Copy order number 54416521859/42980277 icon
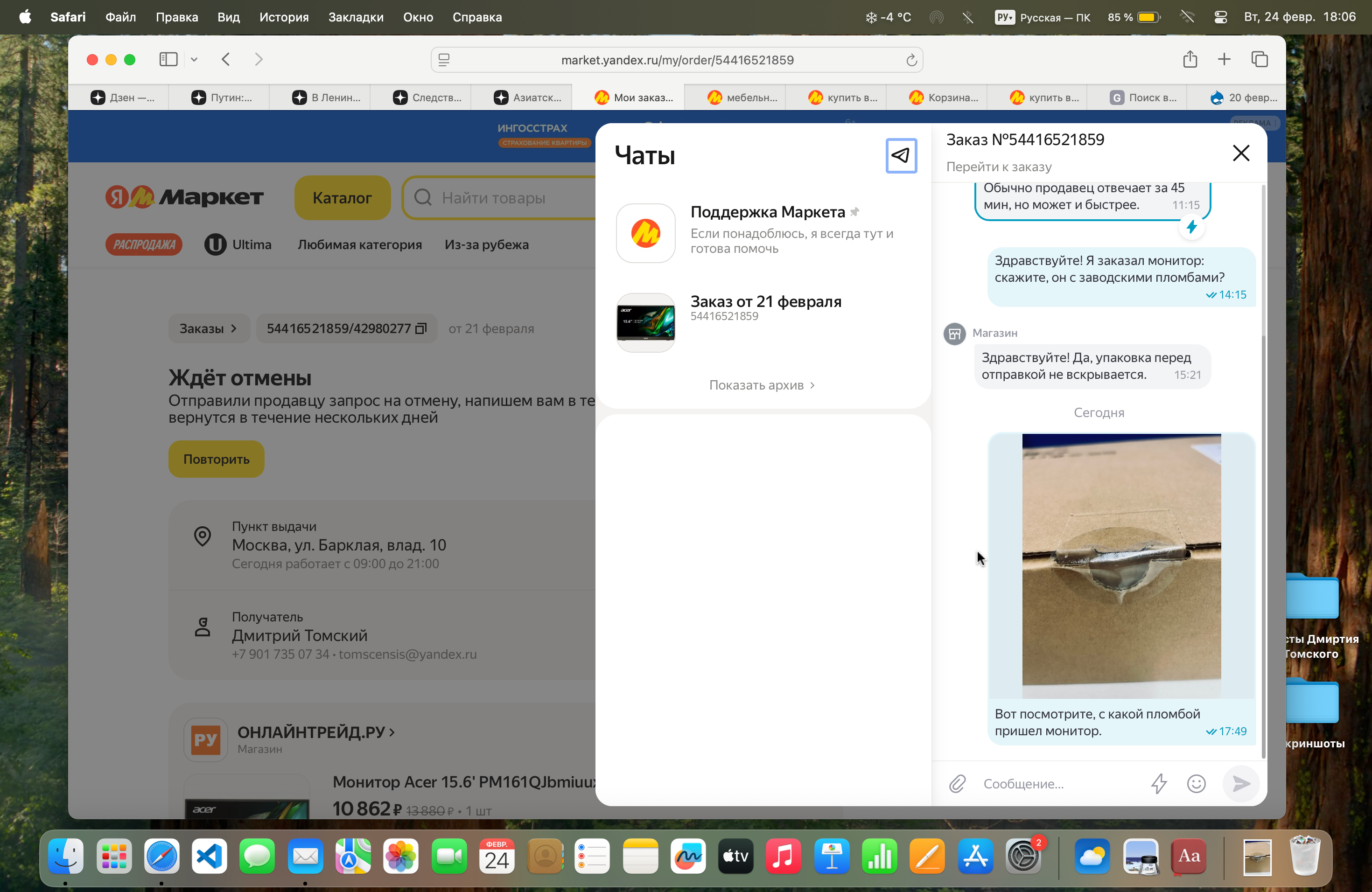 point(421,328)
